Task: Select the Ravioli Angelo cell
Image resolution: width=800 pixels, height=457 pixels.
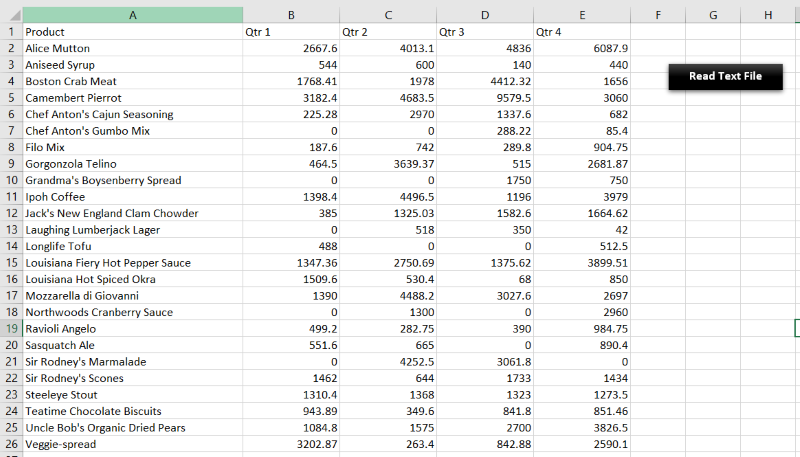Action: tap(133, 328)
